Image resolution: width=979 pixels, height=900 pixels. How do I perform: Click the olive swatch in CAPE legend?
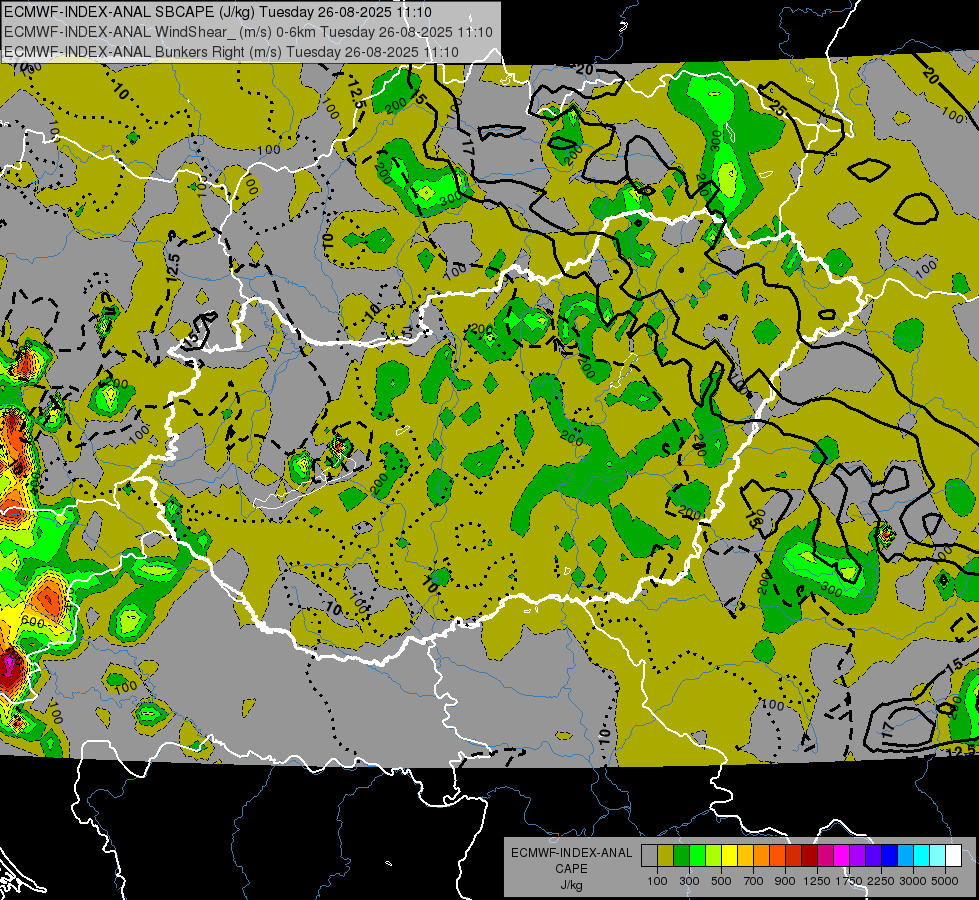[666, 855]
